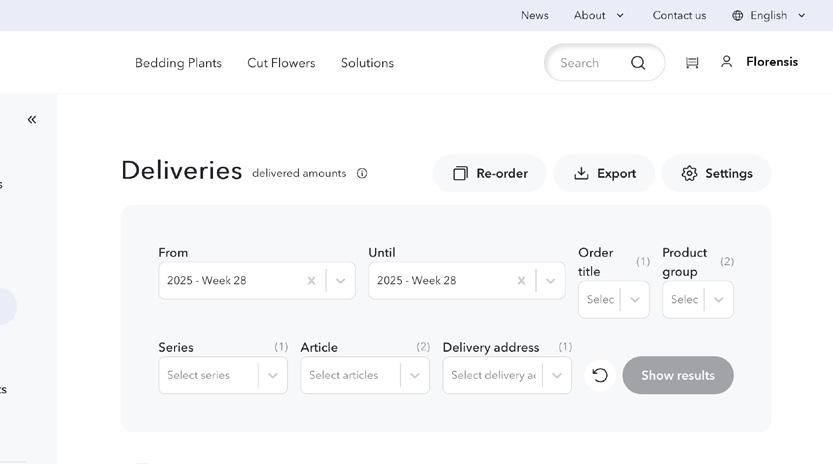Open the Florensis user account
833x464 pixels.
[760, 62]
